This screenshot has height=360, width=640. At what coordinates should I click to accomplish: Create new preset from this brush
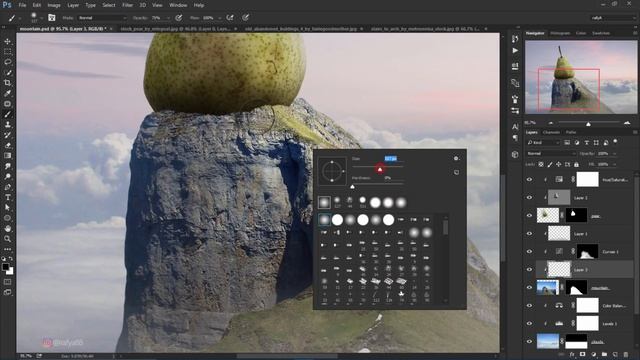coord(456,172)
